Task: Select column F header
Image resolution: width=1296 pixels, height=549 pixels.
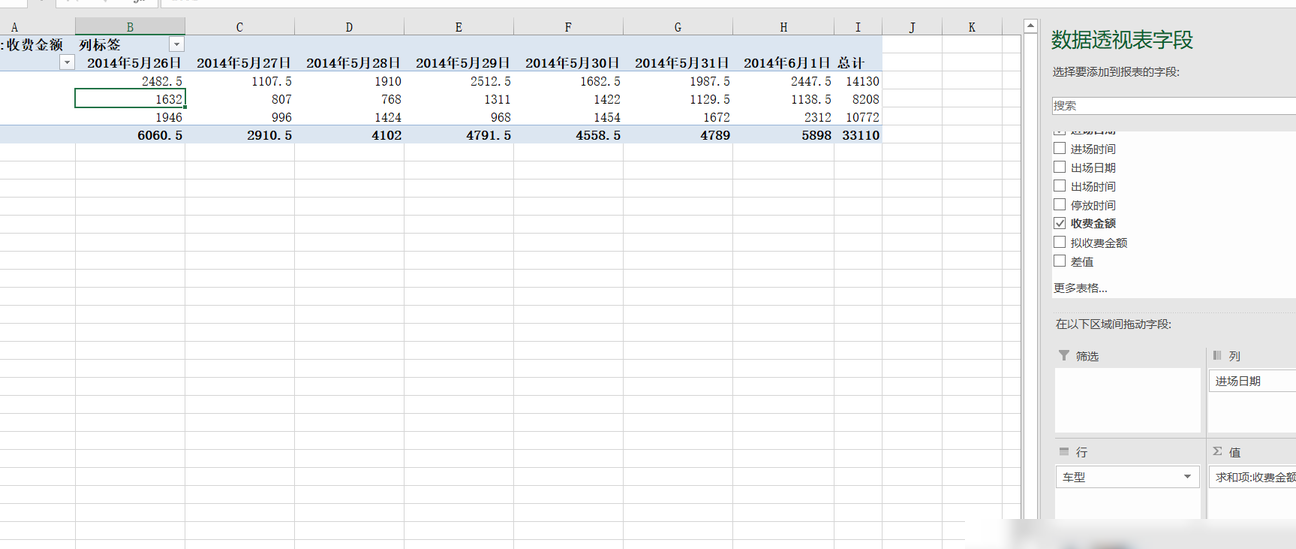Action: coord(568,27)
